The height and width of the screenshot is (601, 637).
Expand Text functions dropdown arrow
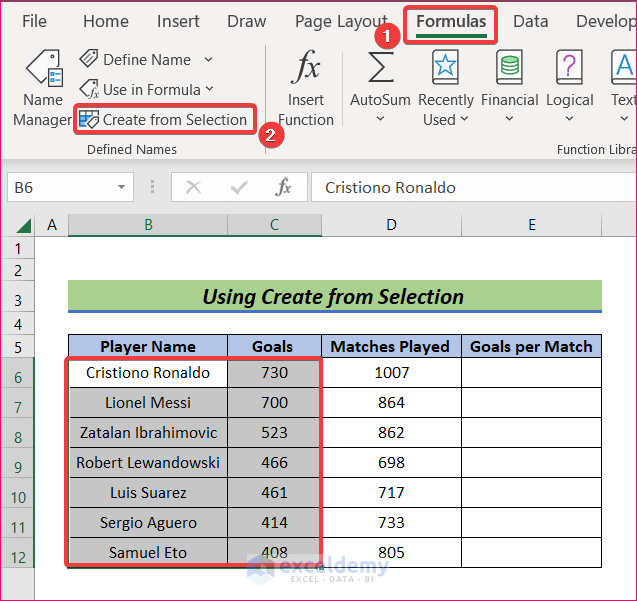tap(624, 119)
